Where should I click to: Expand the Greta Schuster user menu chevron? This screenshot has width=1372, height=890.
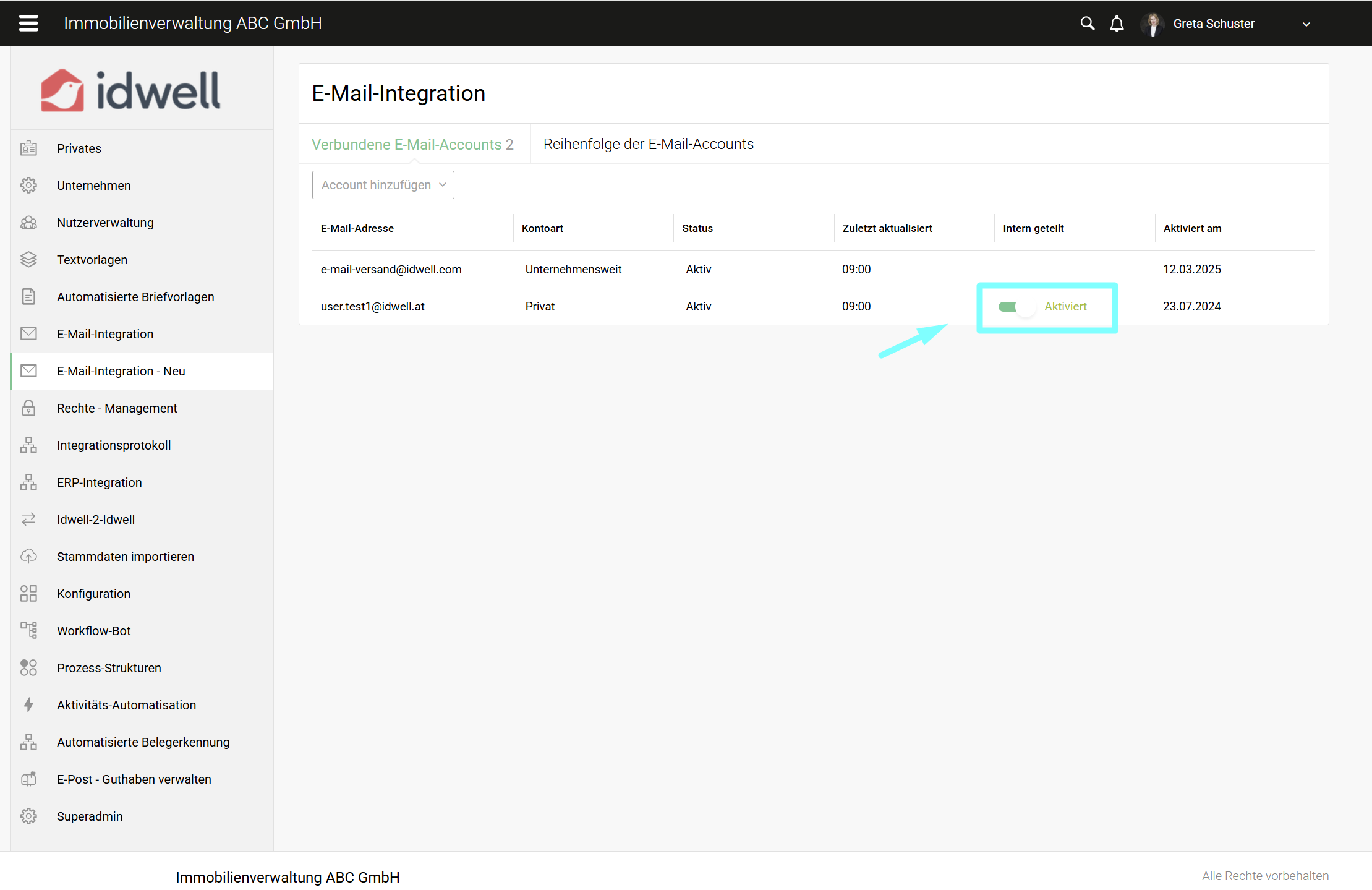[1306, 24]
